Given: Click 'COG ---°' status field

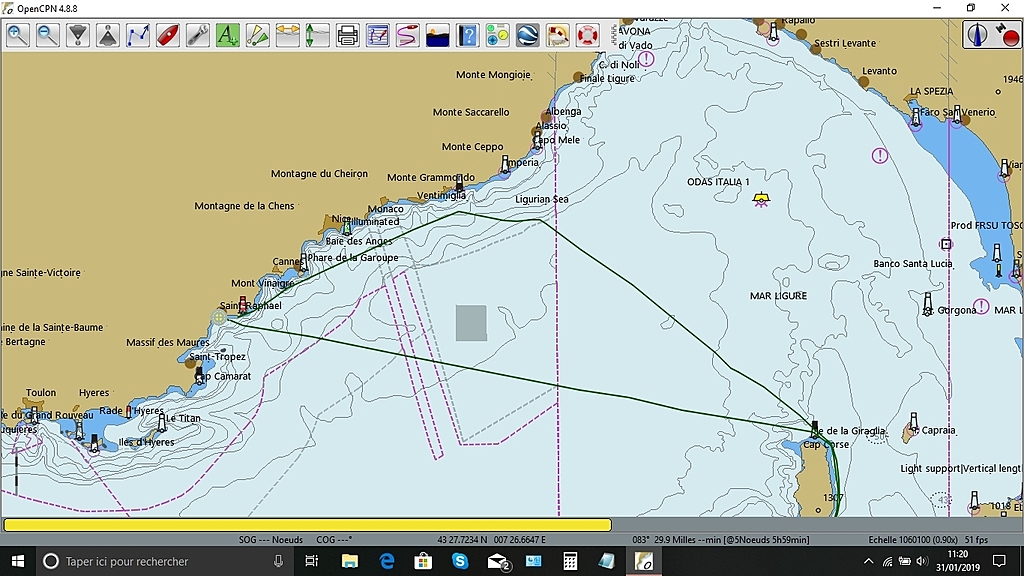Looking at the screenshot, I should click(334, 539).
